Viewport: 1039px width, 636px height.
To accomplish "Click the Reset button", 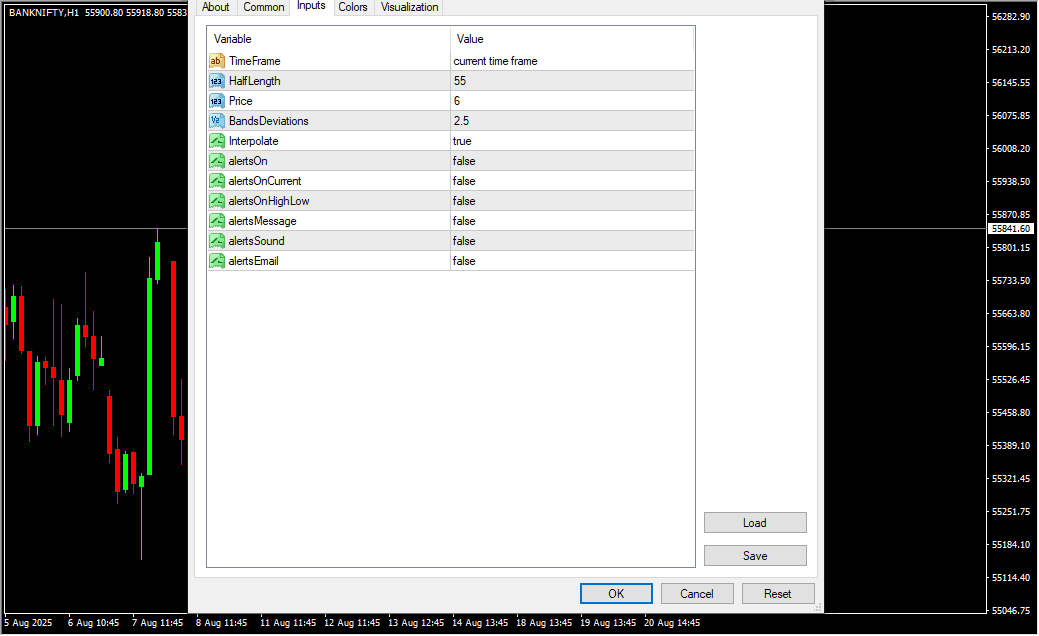I will 778,594.
